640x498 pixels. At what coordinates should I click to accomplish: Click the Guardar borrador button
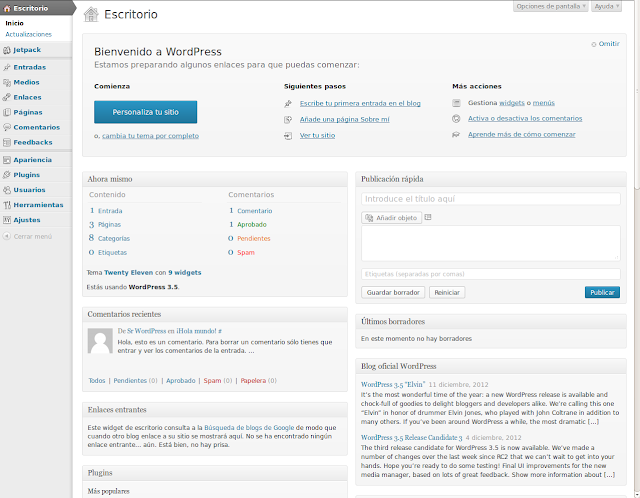tap(393, 292)
